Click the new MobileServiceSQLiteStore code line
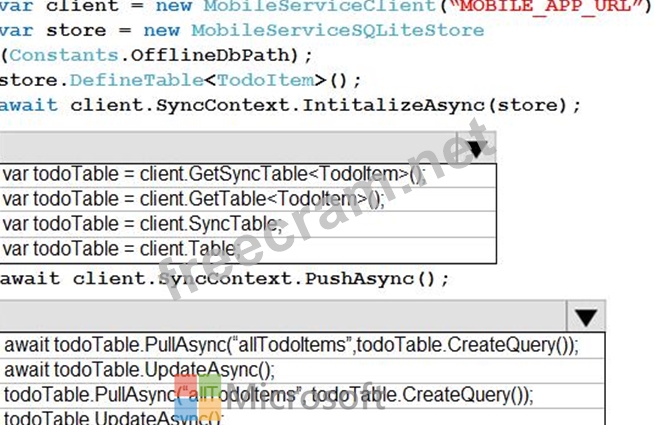This screenshot has width=654, height=425. tap(241, 30)
